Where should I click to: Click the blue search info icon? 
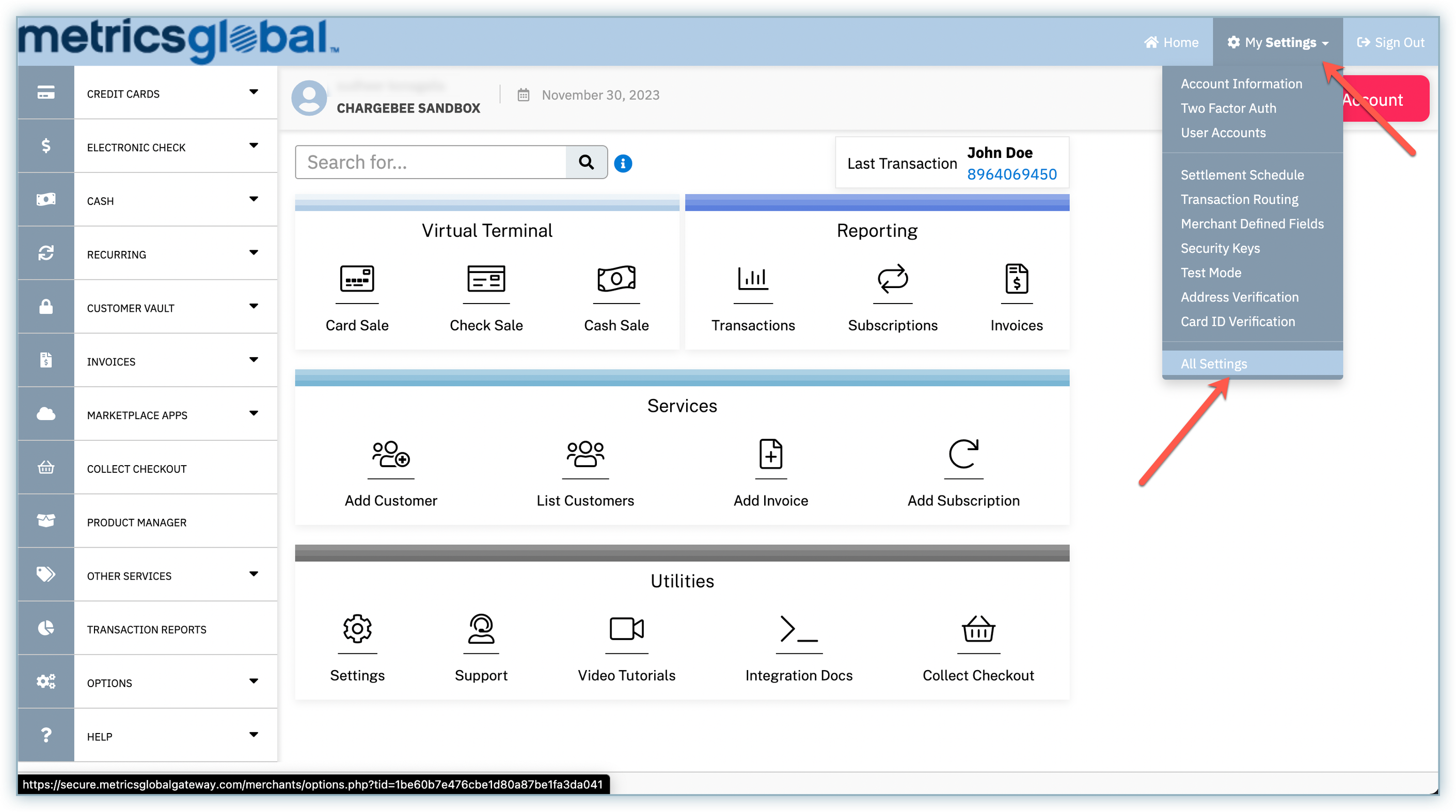pyautogui.click(x=623, y=163)
